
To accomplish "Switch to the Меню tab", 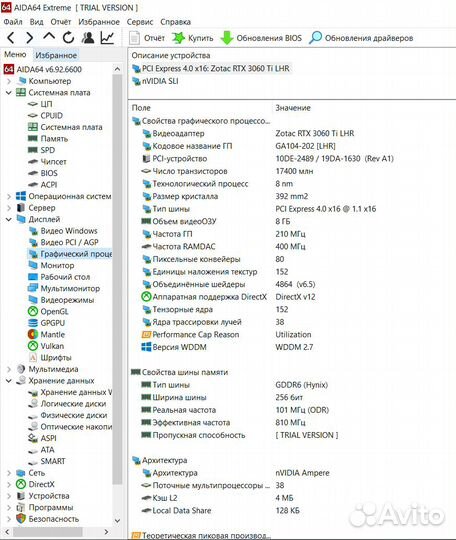I will 15,54.
